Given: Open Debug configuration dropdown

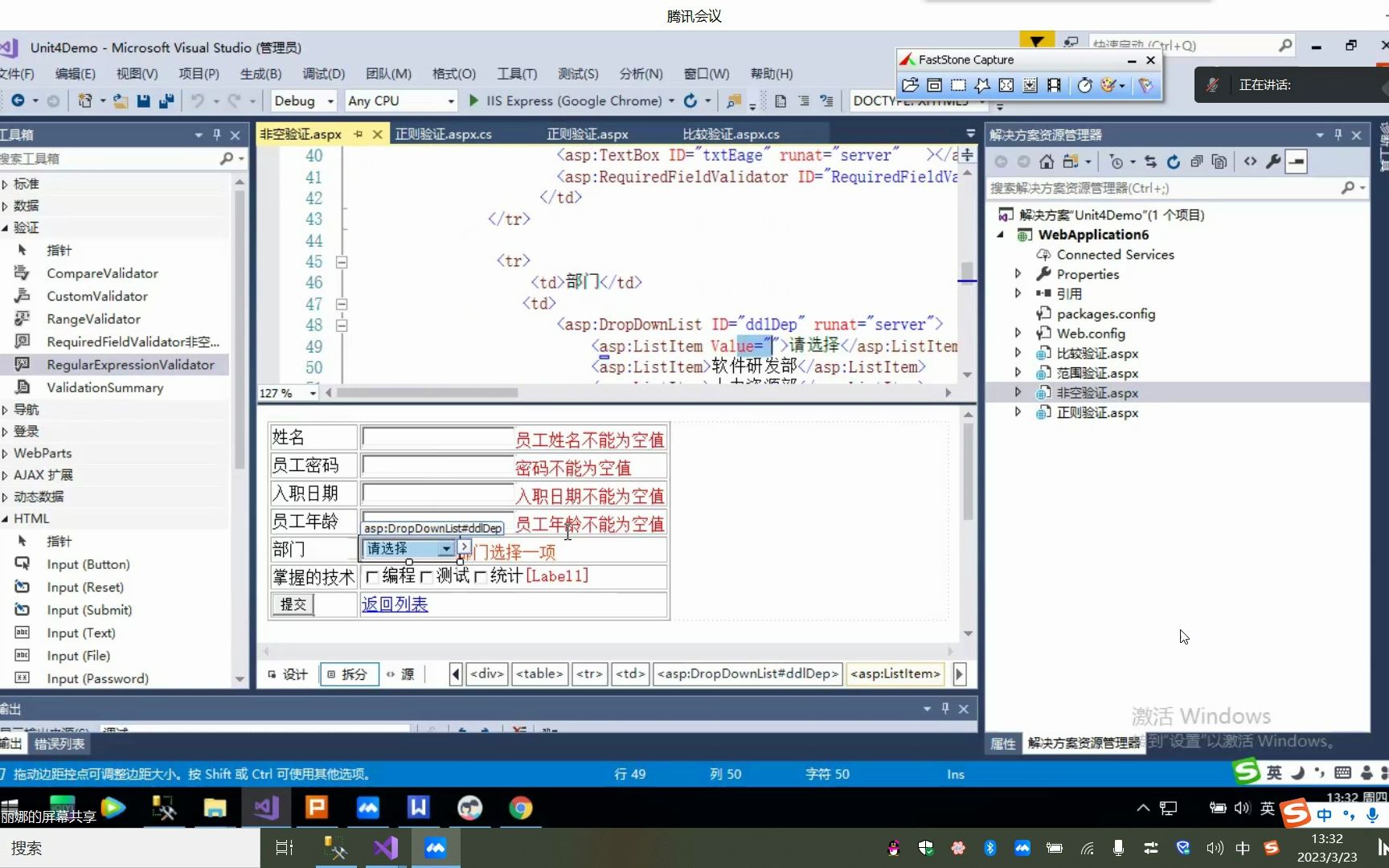Looking at the screenshot, I should 330,101.
